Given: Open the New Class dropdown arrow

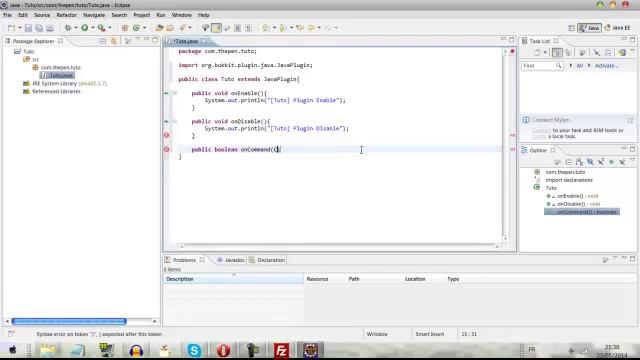Looking at the screenshot, I should [x=144, y=28].
